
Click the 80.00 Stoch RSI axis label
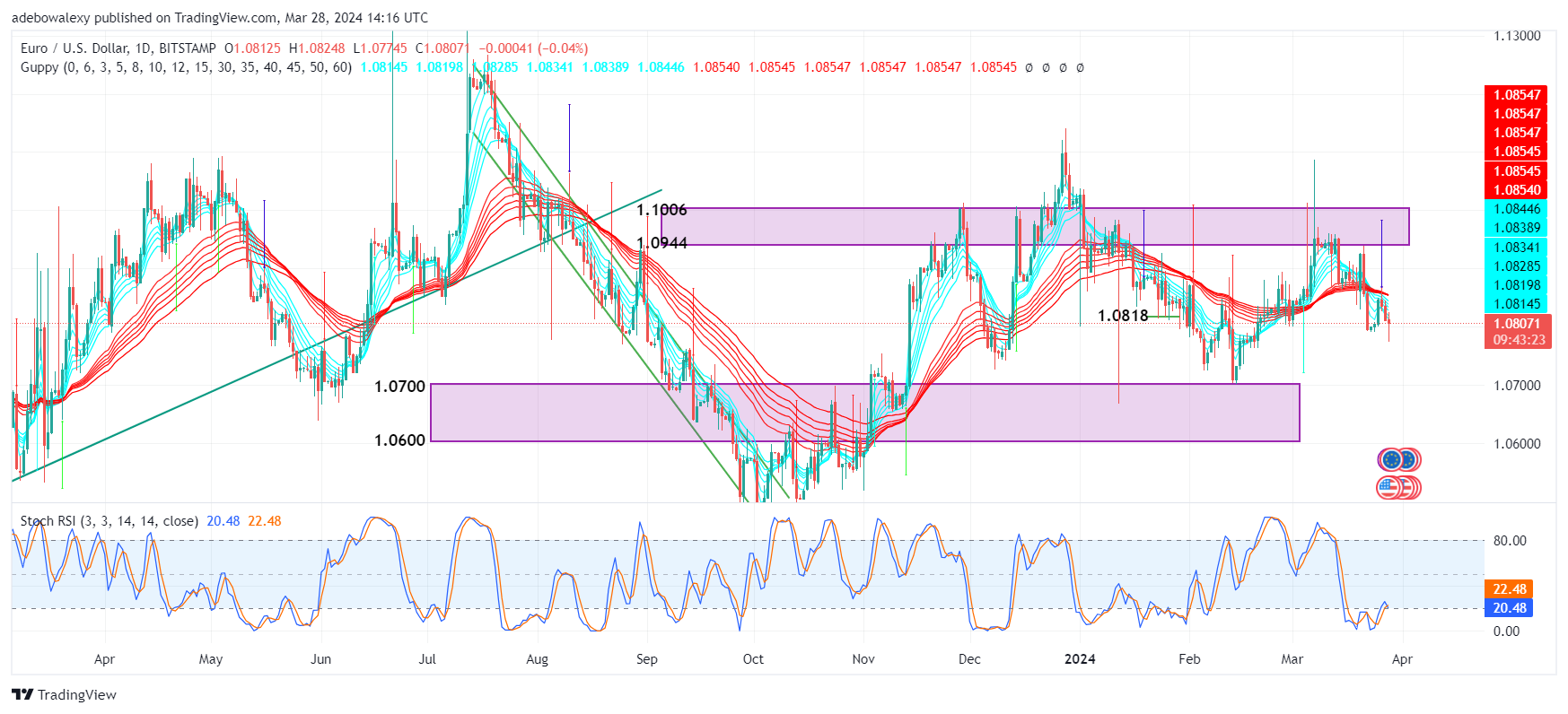(x=1510, y=541)
